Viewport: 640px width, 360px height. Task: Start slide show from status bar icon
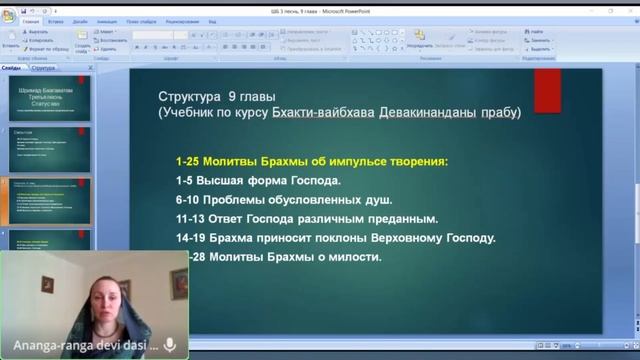(556, 346)
